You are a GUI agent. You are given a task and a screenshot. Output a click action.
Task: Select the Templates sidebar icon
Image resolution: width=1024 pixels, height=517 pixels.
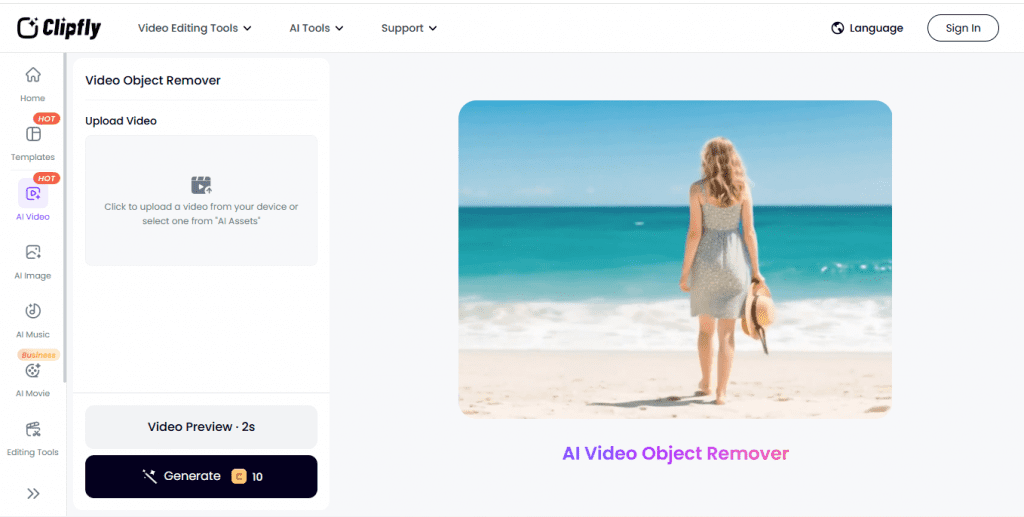click(x=33, y=134)
